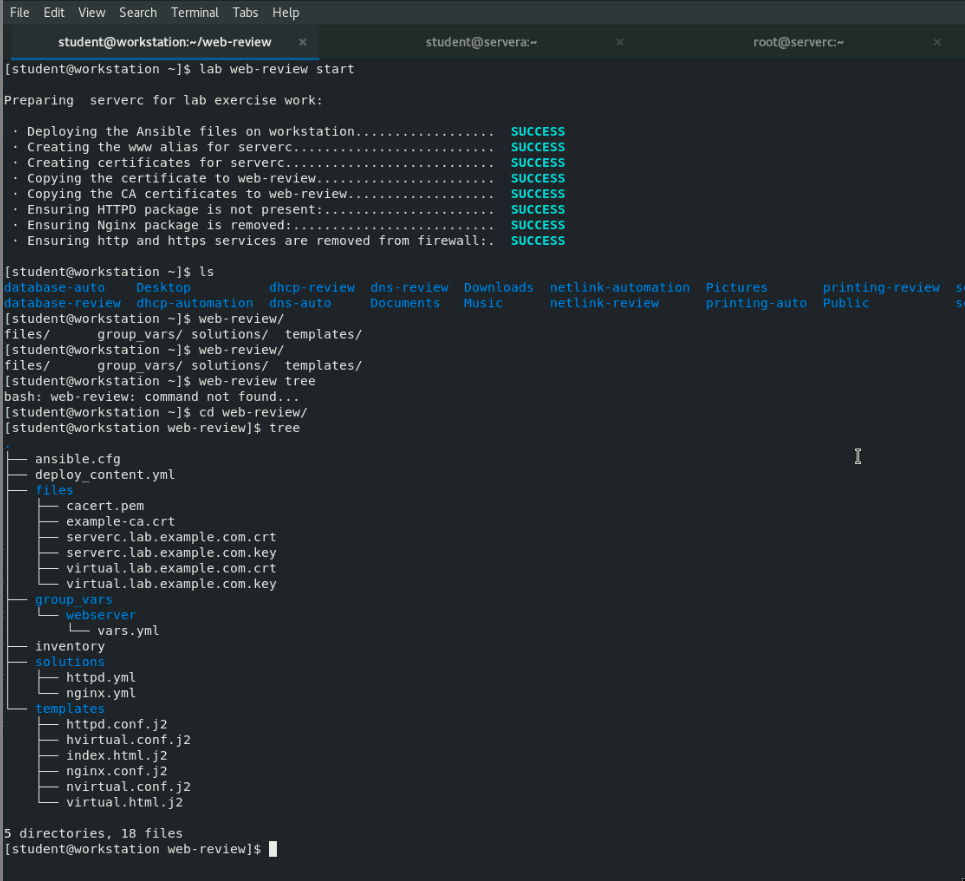
Task: Click index.html.j2 file name
Action: tap(117, 755)
